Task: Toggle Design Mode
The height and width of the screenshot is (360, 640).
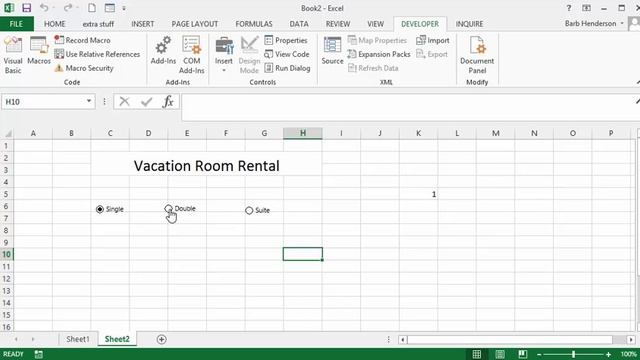Action: click(249, 55)
